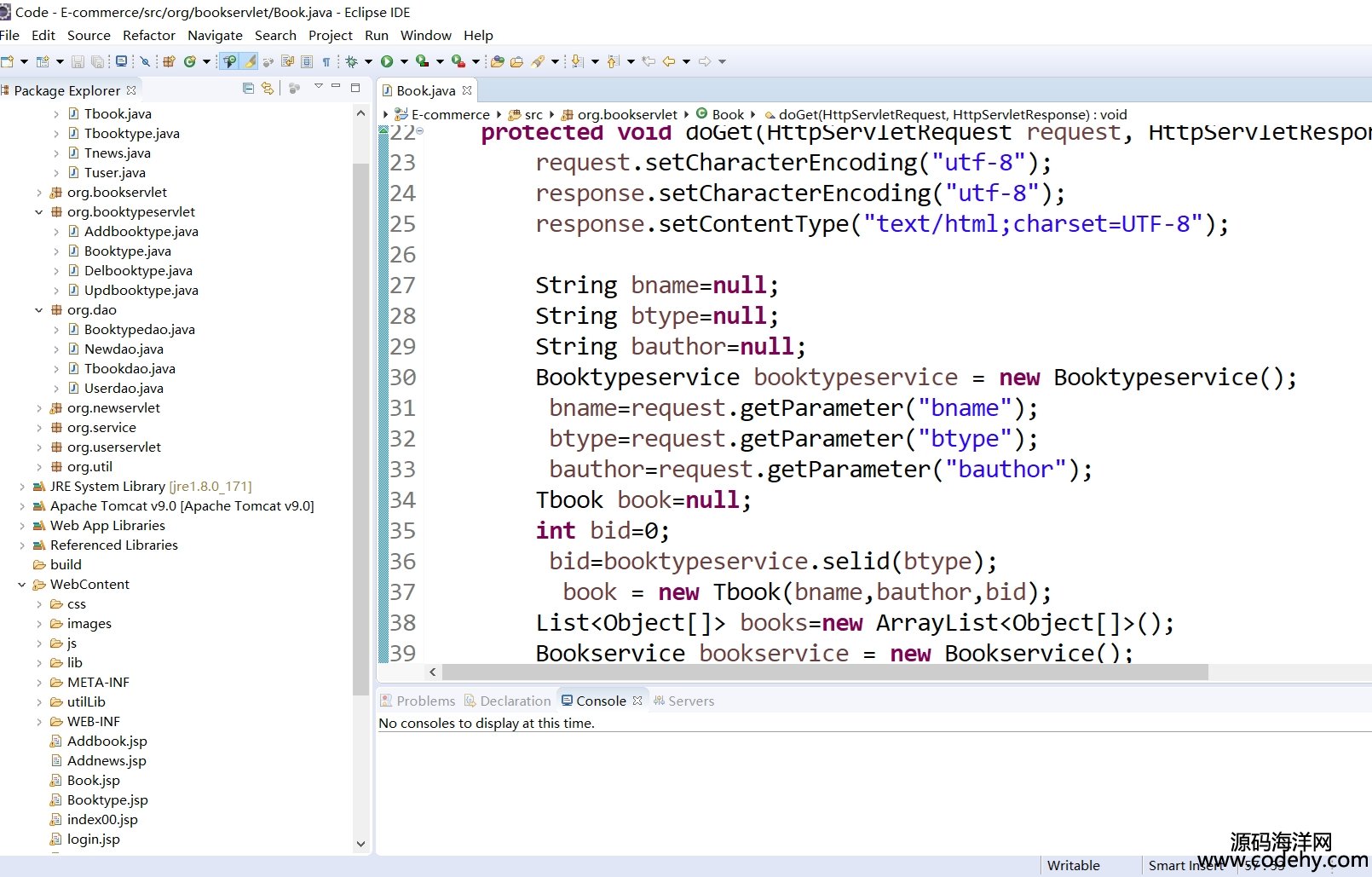Open Package Explorer View Menu triangle
This screenshot has width=1372, height=877.
point(318,86)
